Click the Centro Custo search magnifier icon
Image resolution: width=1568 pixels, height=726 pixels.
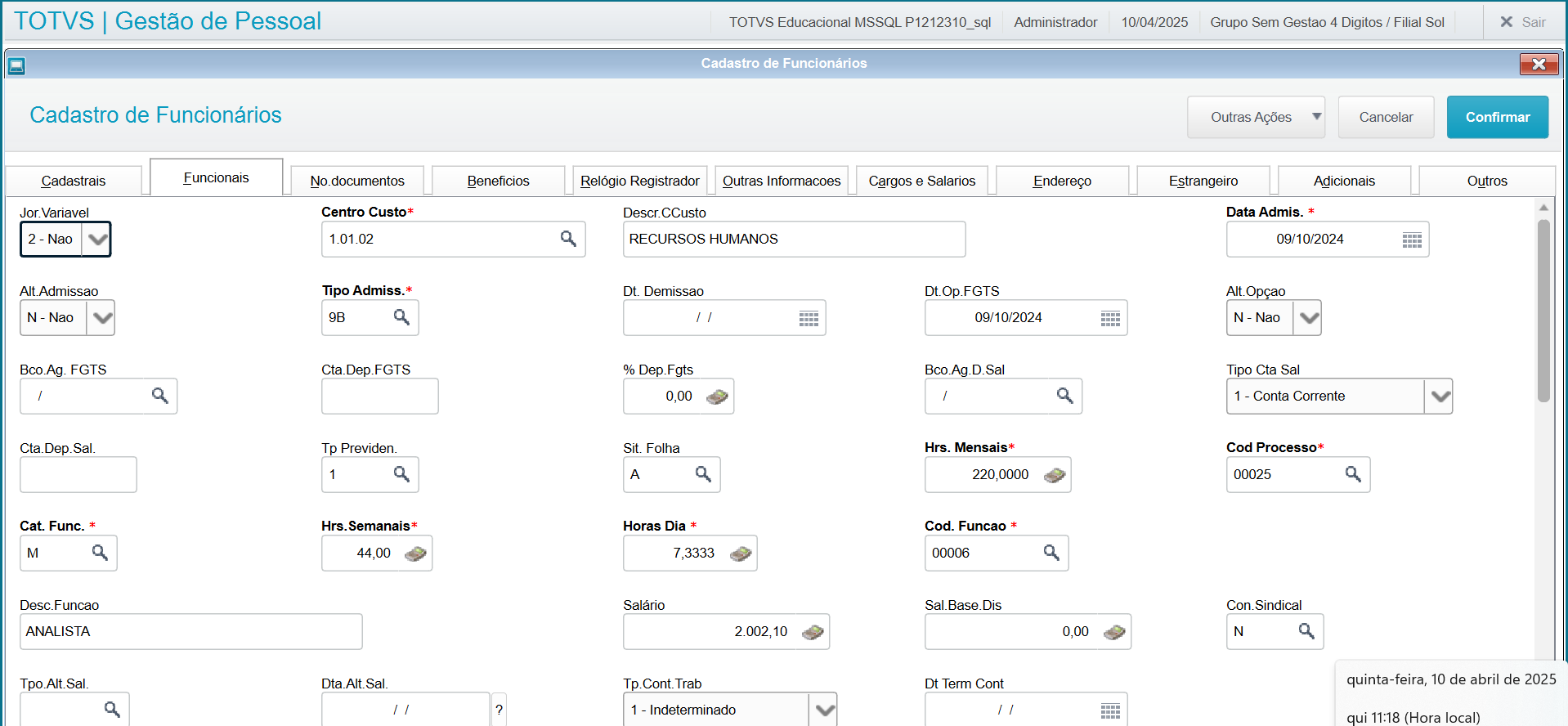568,239
